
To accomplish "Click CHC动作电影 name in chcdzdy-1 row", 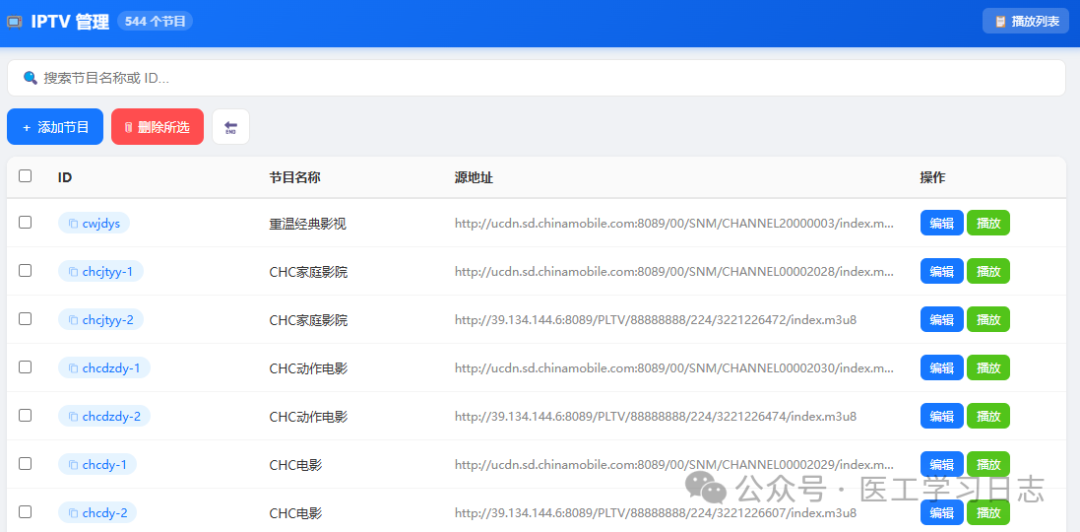I will coord(308,368).
